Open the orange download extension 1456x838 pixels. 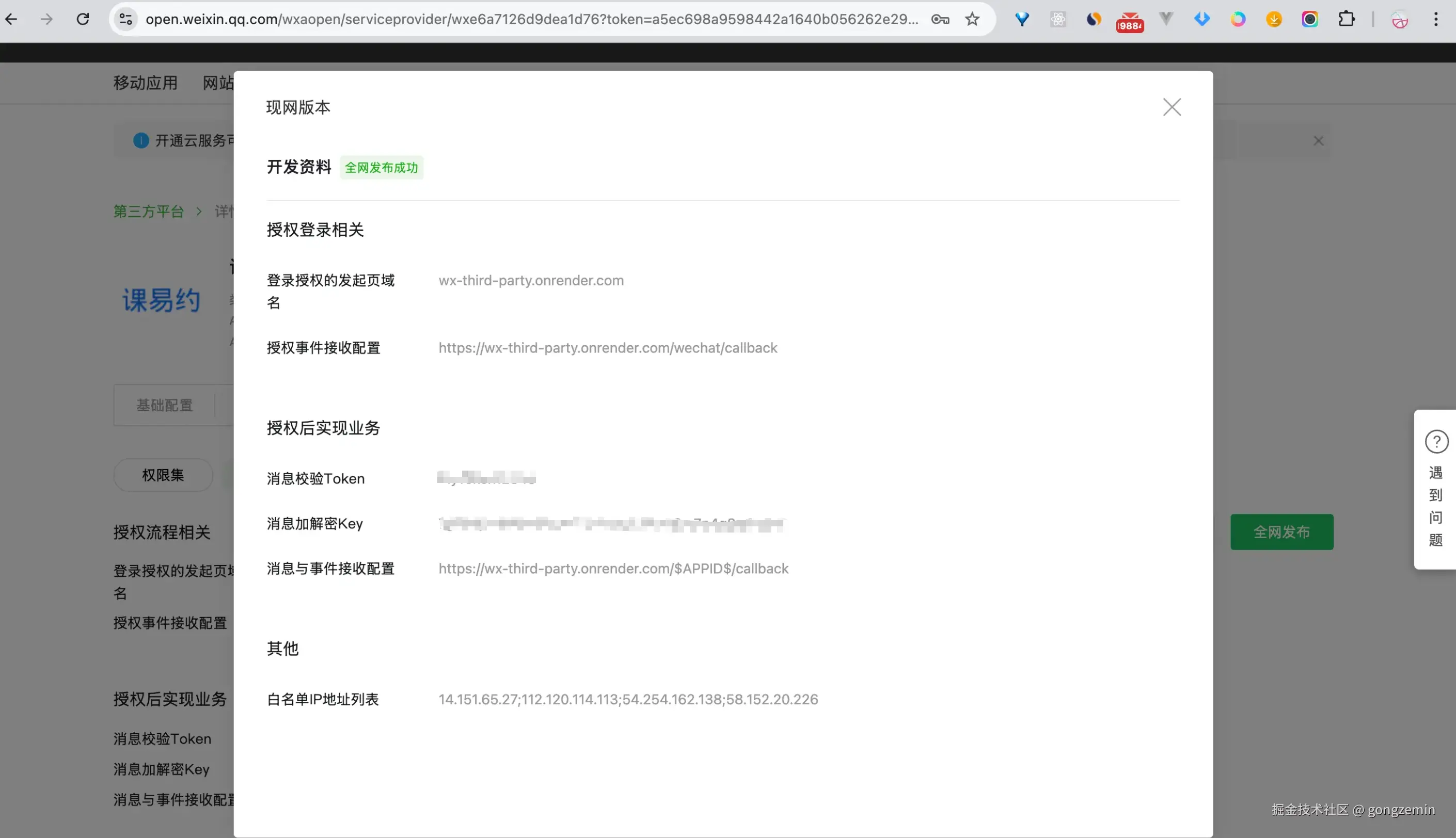point(1274,20)
